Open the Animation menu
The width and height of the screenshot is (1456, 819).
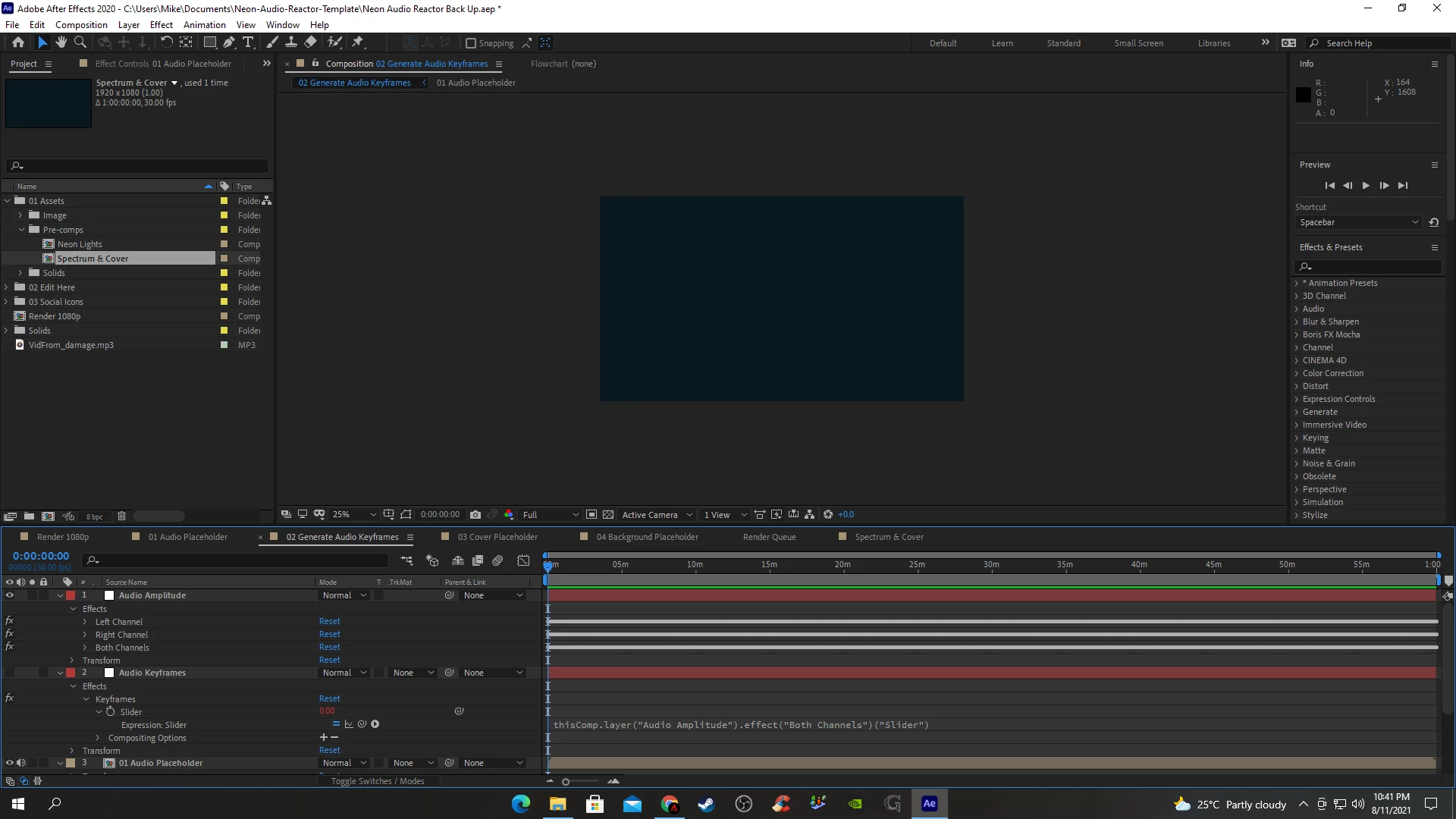point(204,24)
